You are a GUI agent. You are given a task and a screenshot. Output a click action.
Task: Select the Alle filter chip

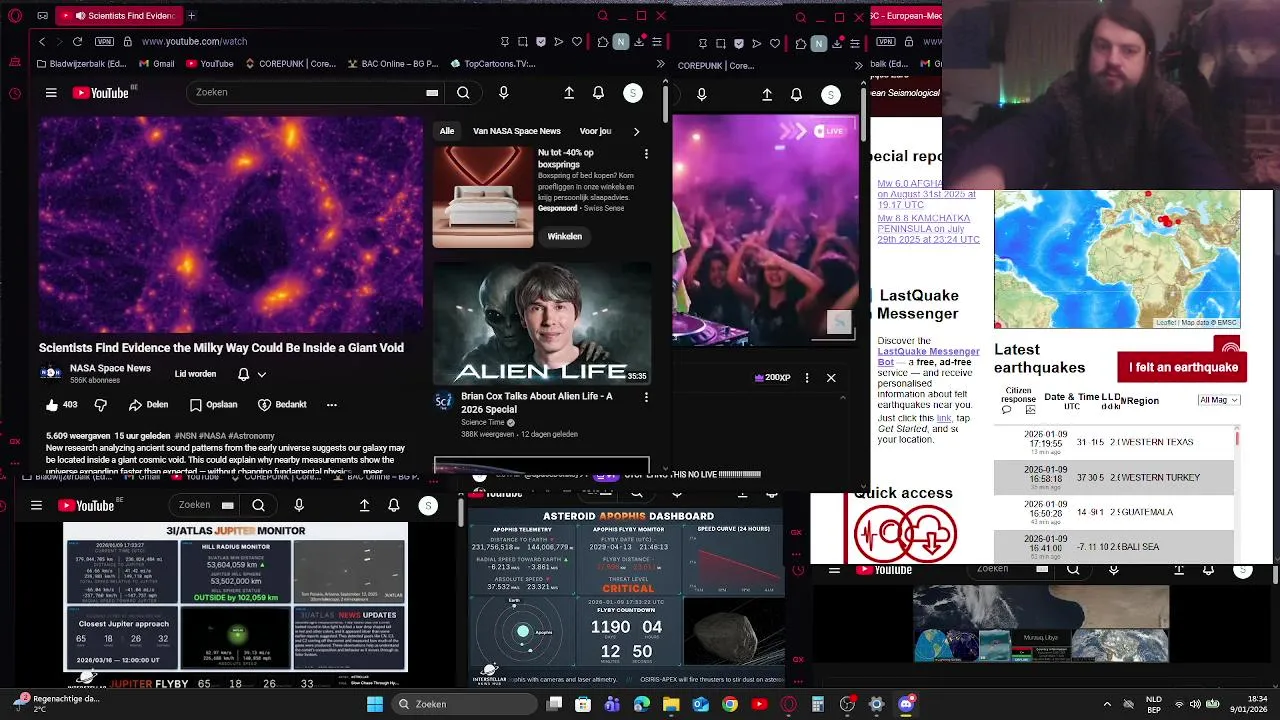coord(447,131)
